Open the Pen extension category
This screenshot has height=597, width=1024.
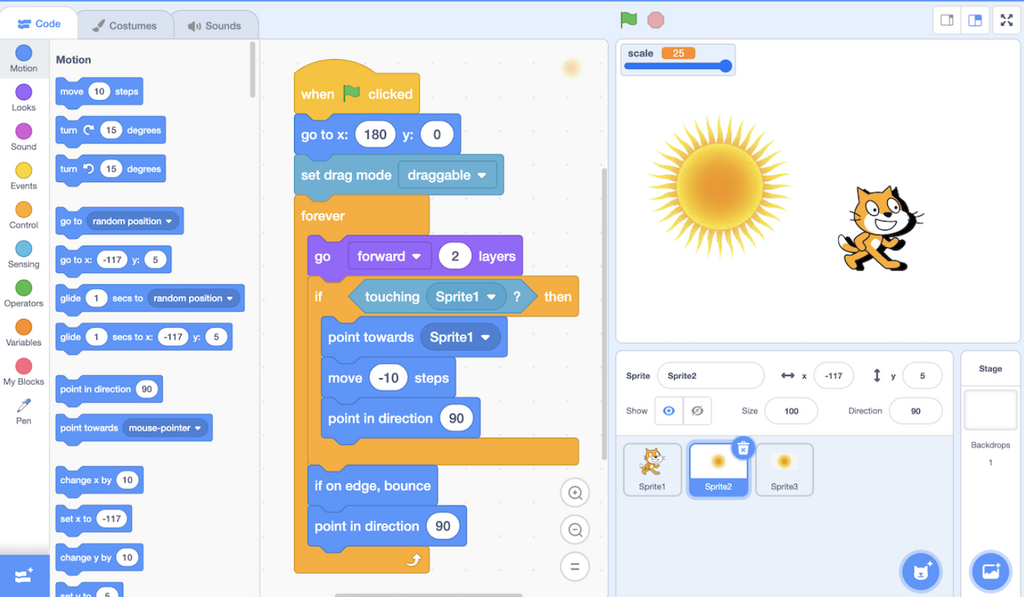pos(24,411)
